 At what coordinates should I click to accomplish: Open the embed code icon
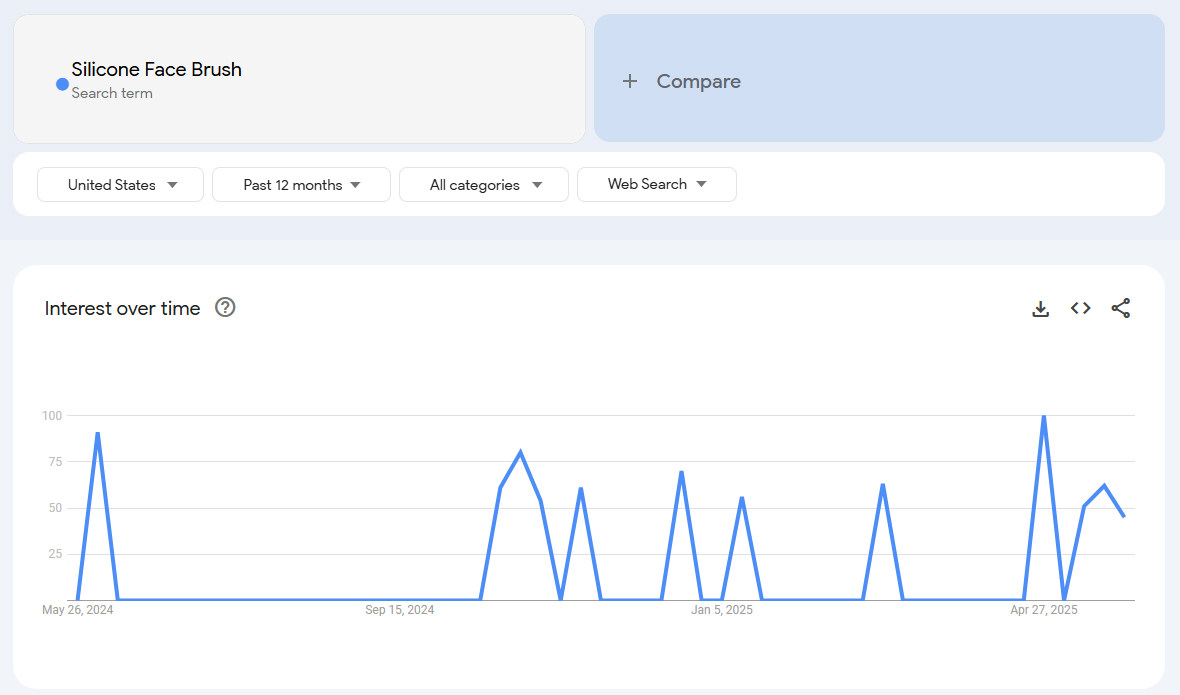(x=1080, y=308)
